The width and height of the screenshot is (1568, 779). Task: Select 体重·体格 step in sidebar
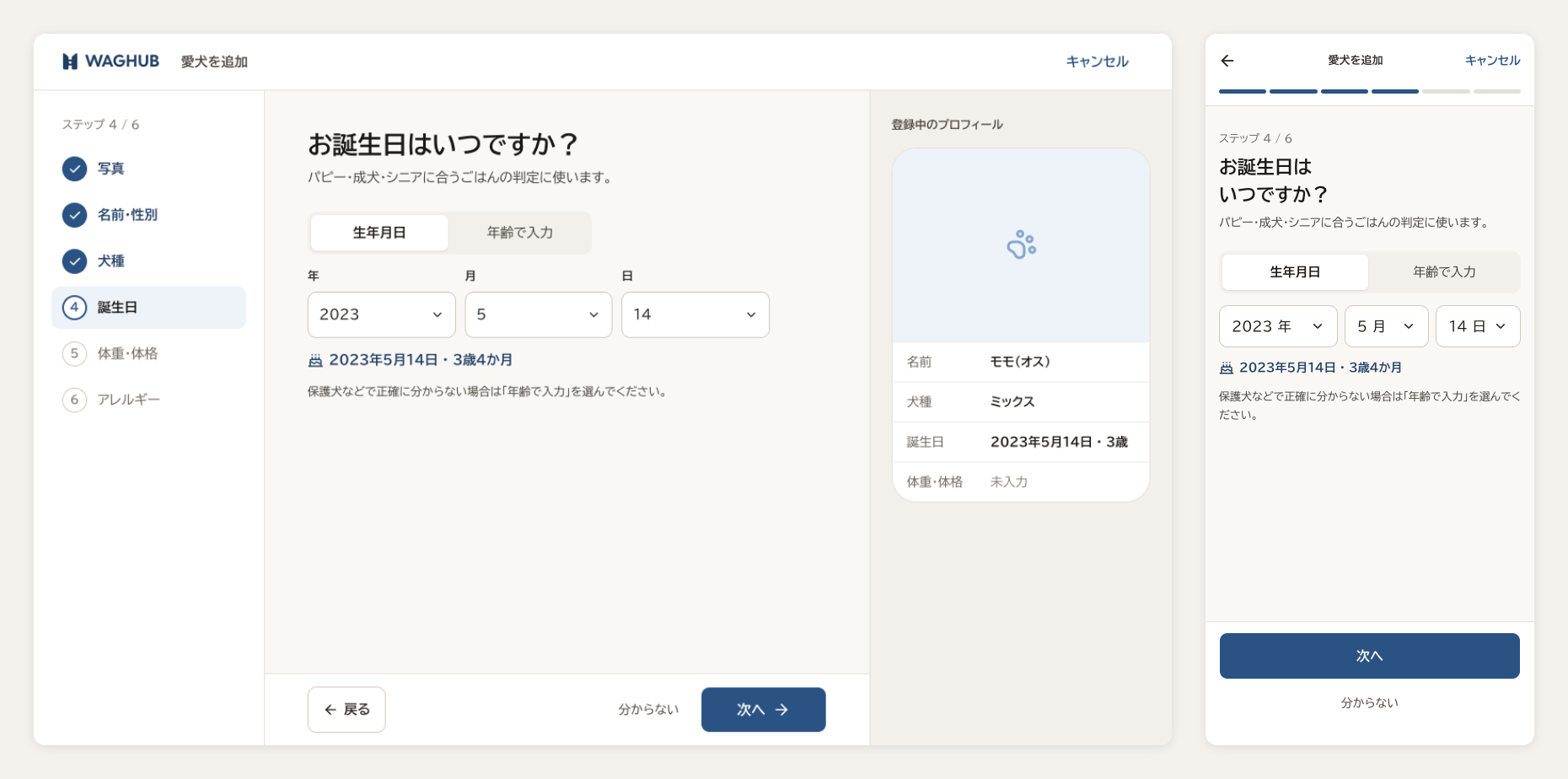[127, 353]
